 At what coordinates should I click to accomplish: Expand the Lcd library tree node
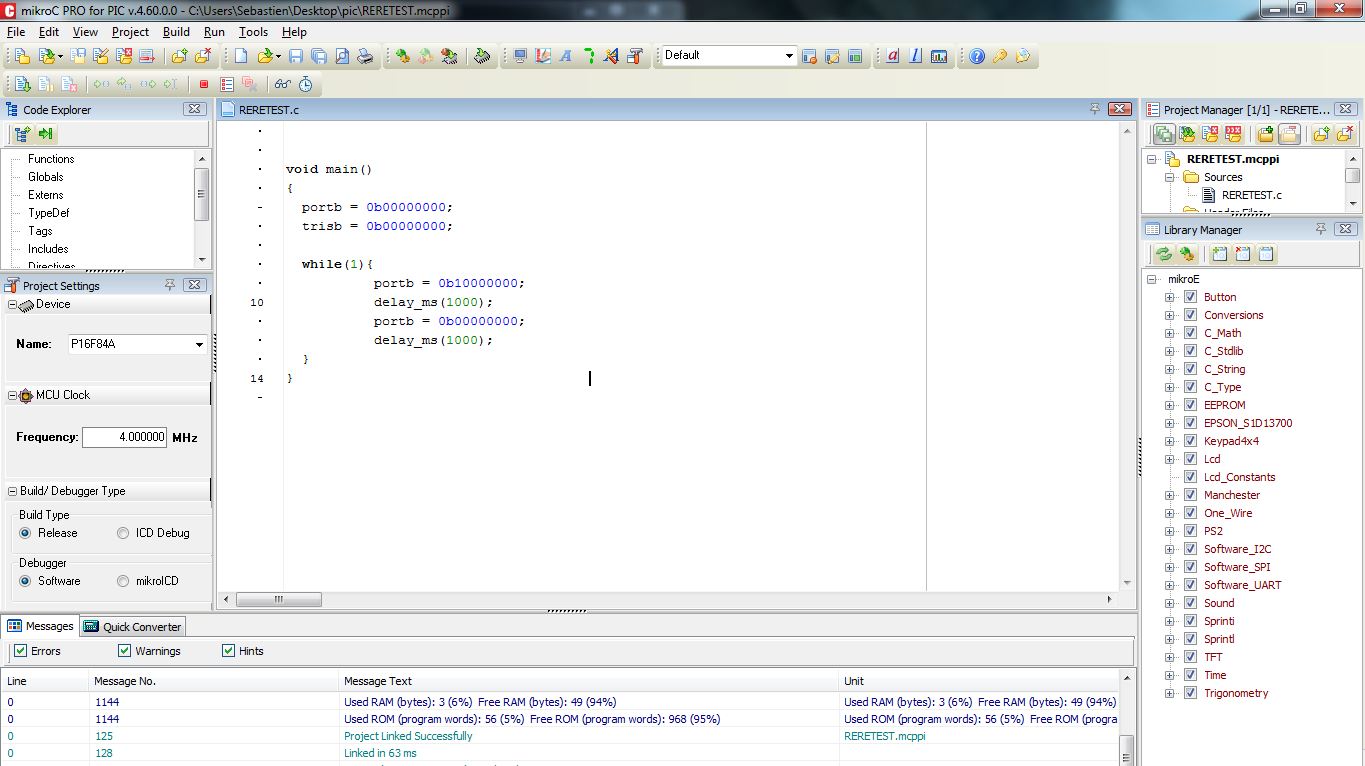coord(1169,459)
